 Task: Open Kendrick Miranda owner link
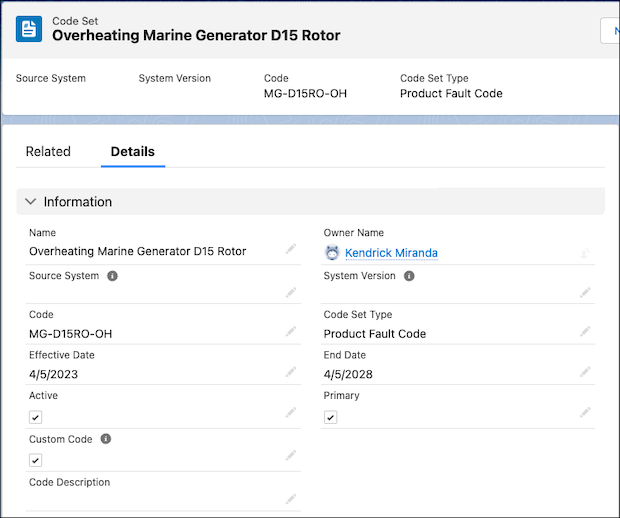tap(391, 253)
